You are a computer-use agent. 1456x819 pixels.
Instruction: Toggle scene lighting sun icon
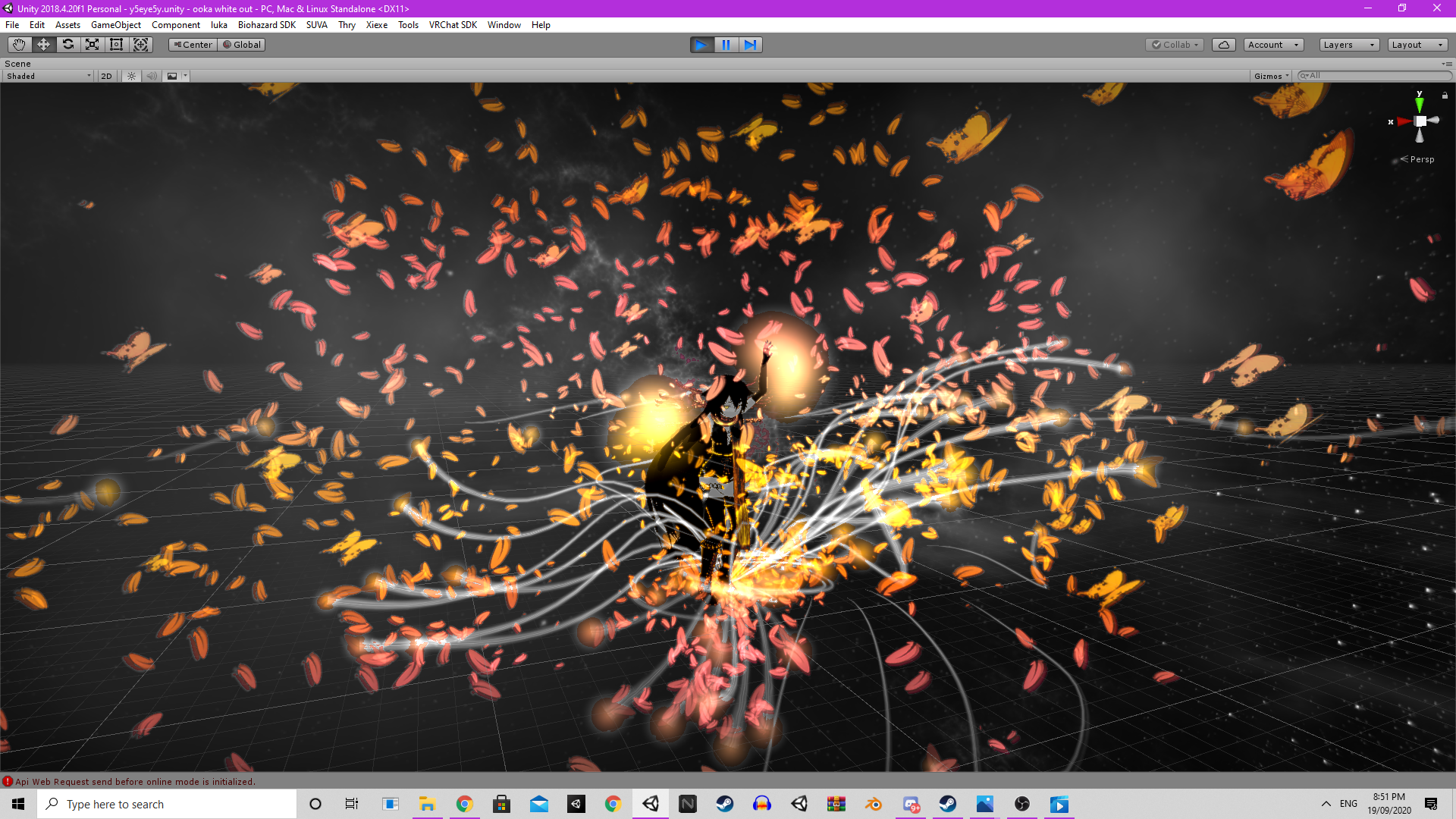point(131,76)
